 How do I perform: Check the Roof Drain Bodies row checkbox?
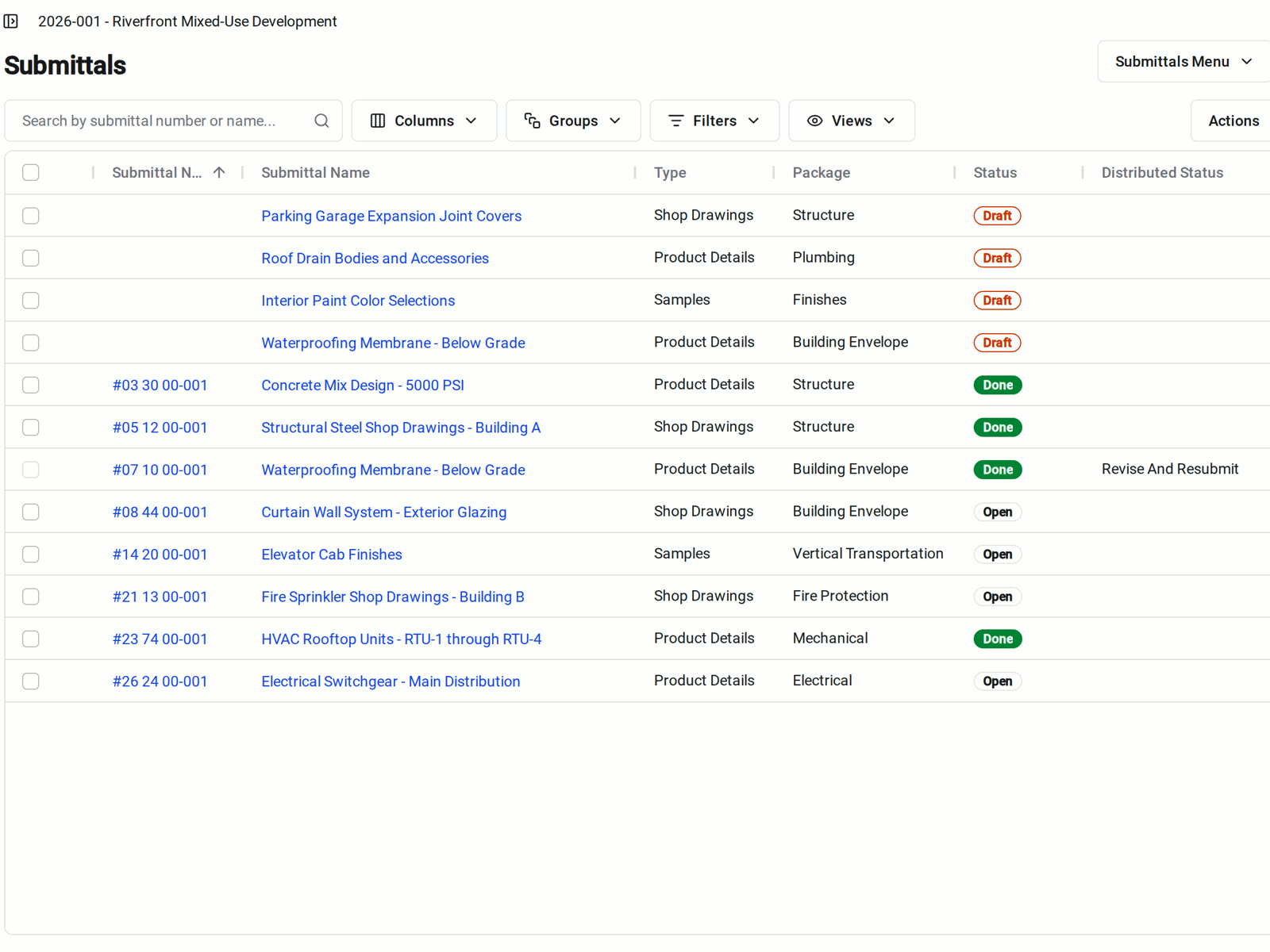click(x=31, y=258)
